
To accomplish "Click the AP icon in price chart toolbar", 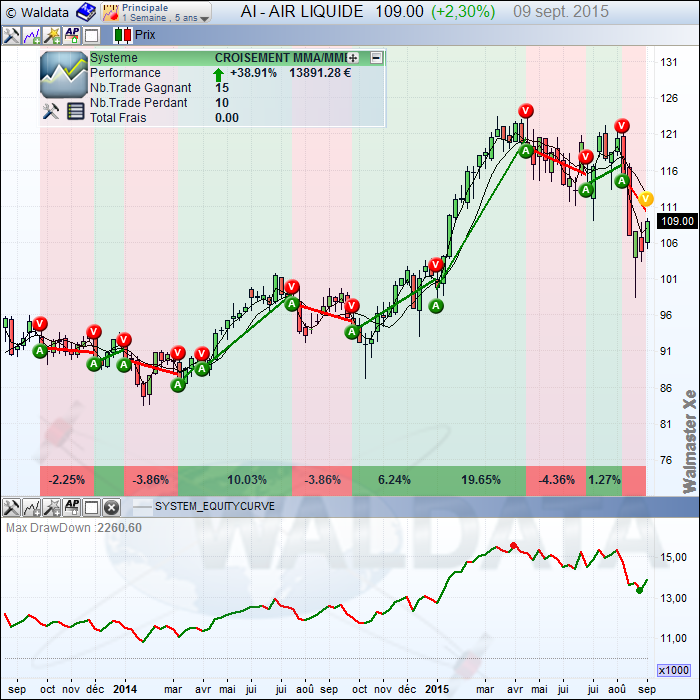I will [x=72, y=36].
